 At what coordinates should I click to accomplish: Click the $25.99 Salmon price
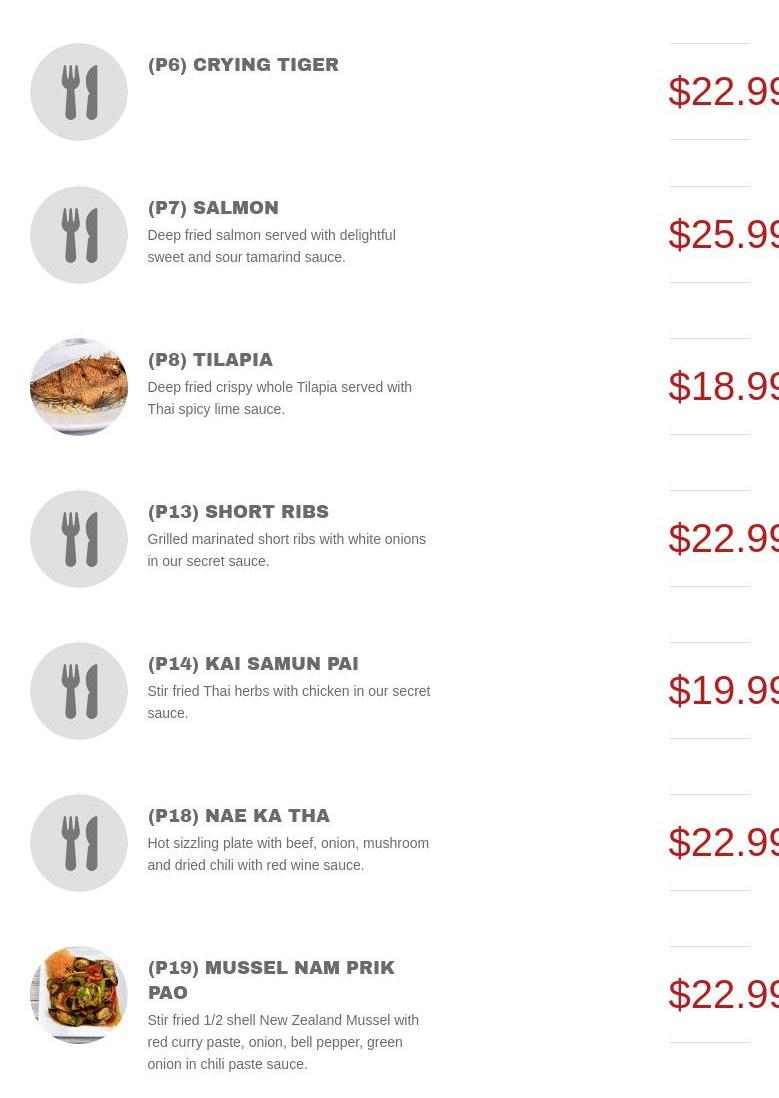[723, 234]
